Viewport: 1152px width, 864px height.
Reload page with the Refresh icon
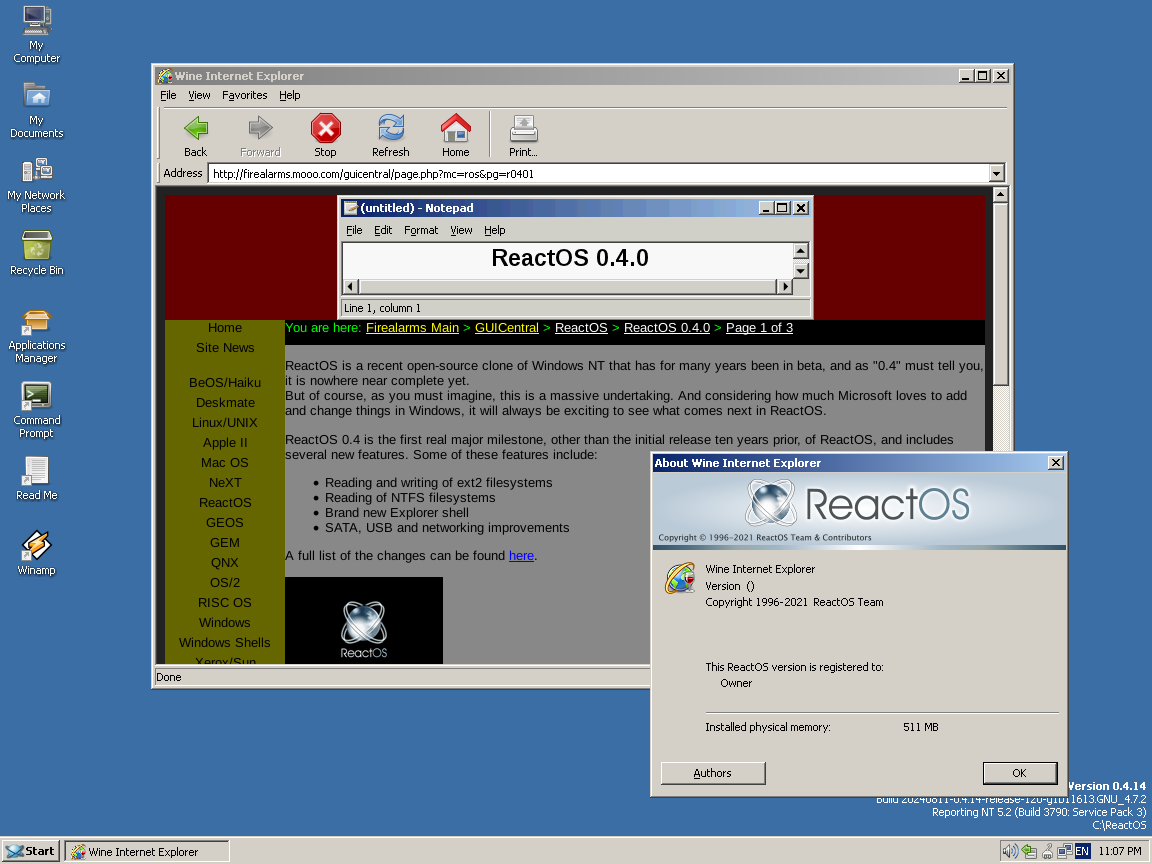391,128
